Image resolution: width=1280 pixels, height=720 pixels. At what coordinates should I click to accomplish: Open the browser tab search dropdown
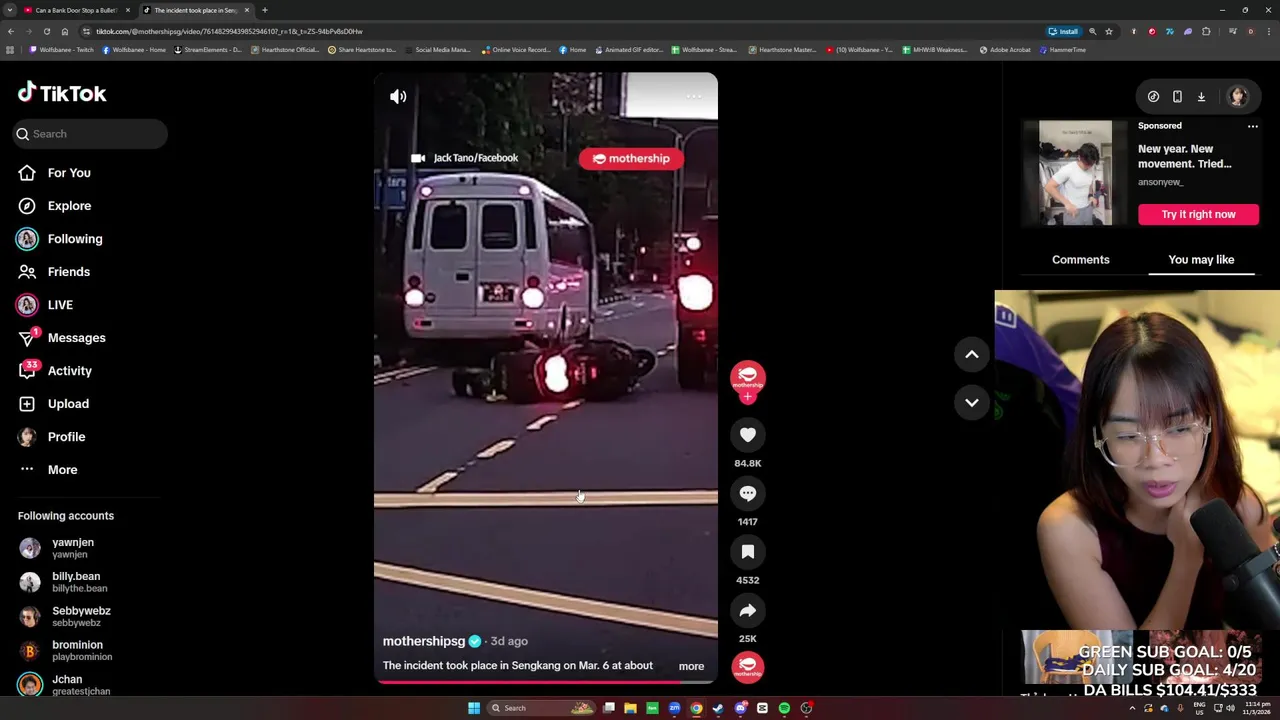9,10
